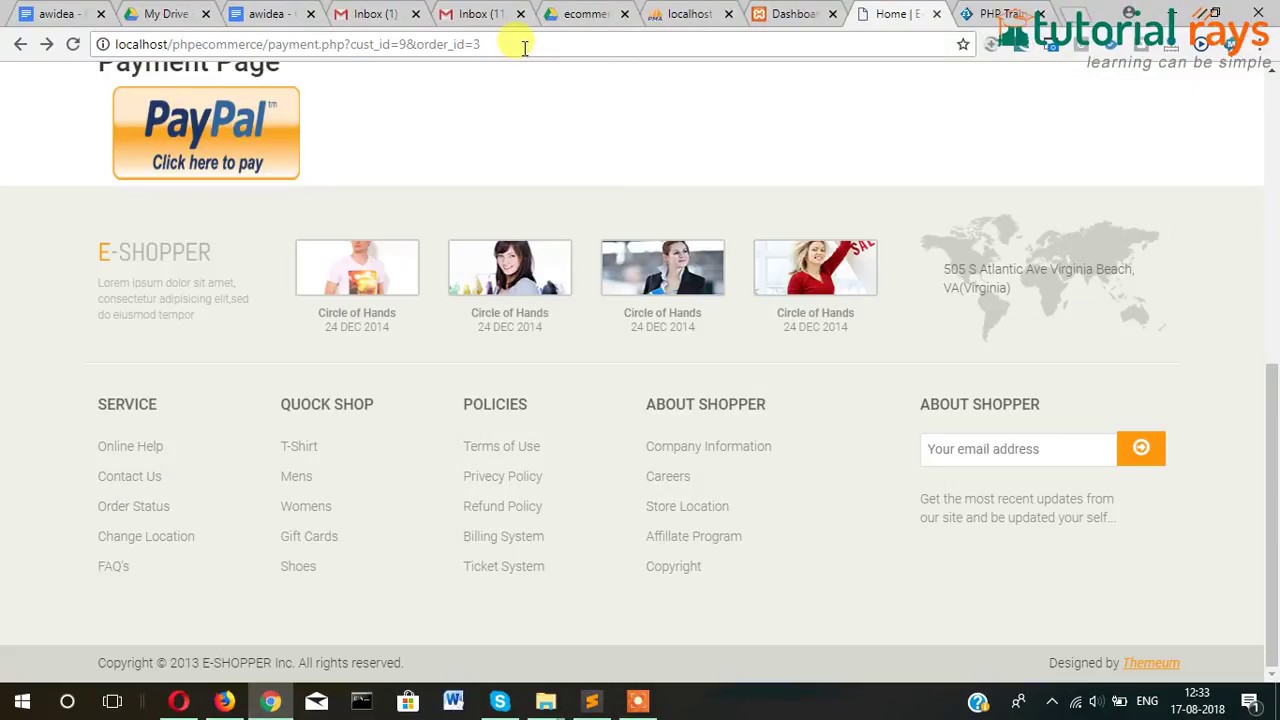The image size is (1280, 720).
Task: Open the third Circle of Hands thumbnail, woman in suit
Action: (x=663, y=267)
